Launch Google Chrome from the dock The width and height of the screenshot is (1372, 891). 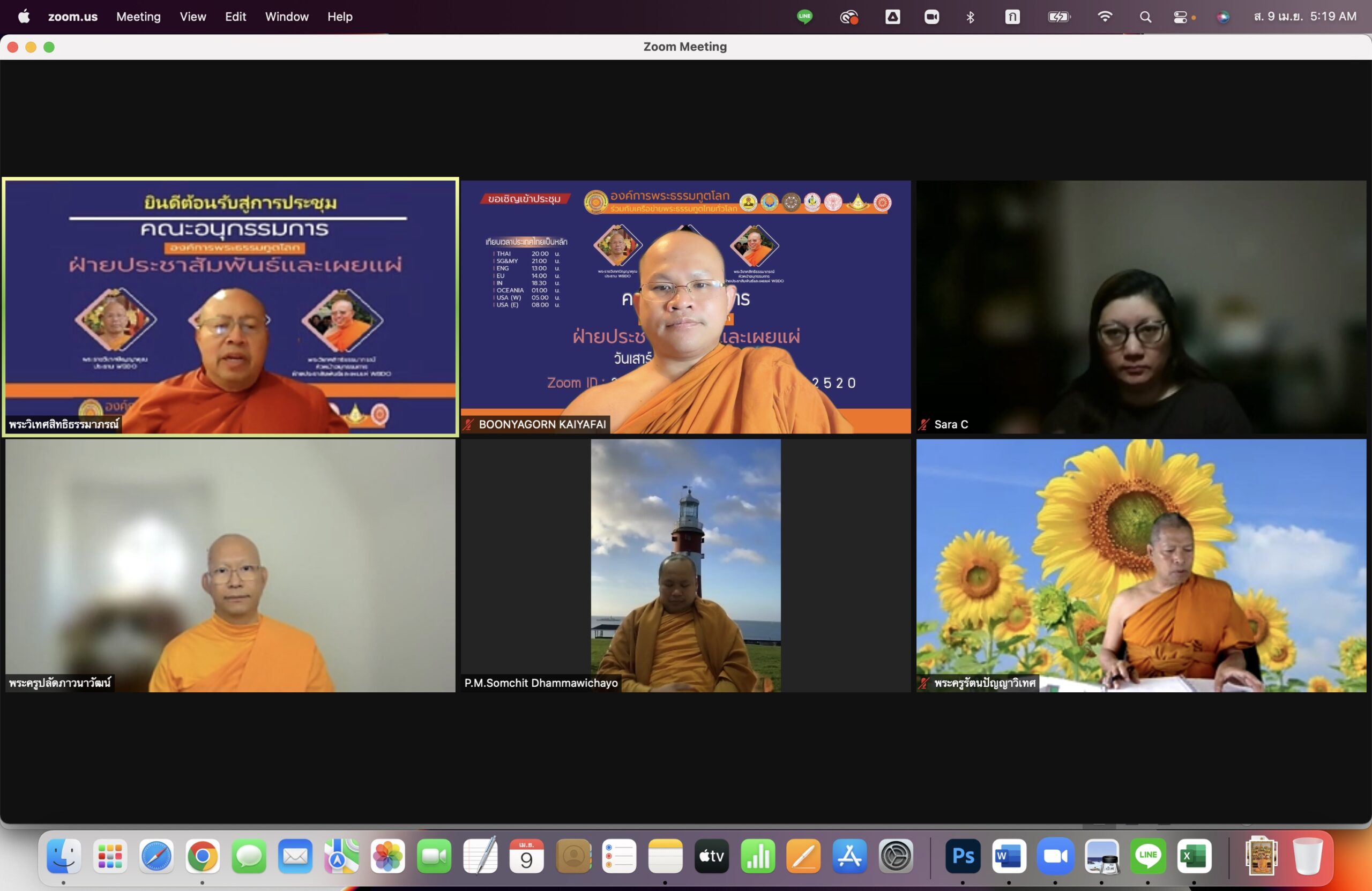pyautogui.click(x=203, y=856)
